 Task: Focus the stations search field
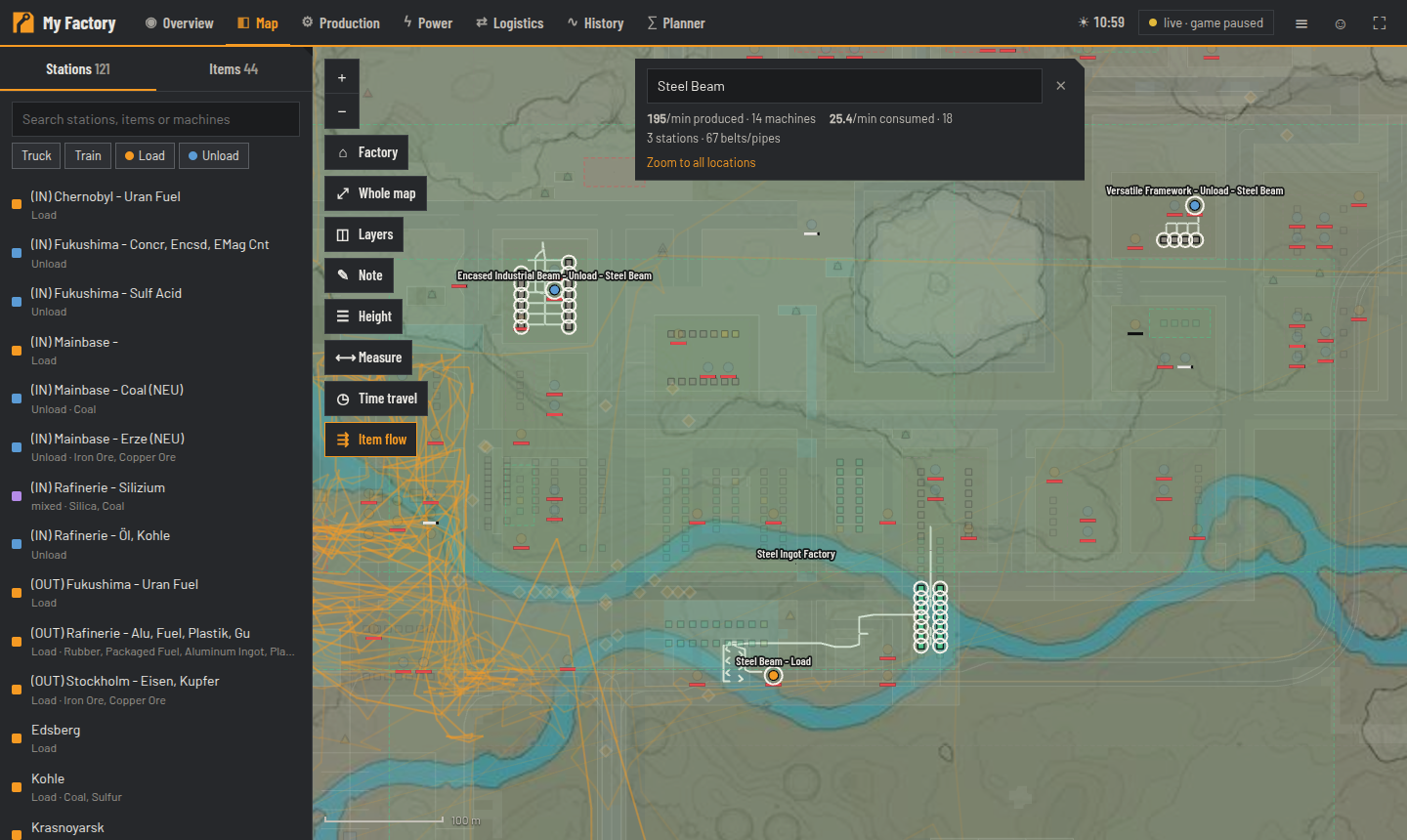[156, 119]
